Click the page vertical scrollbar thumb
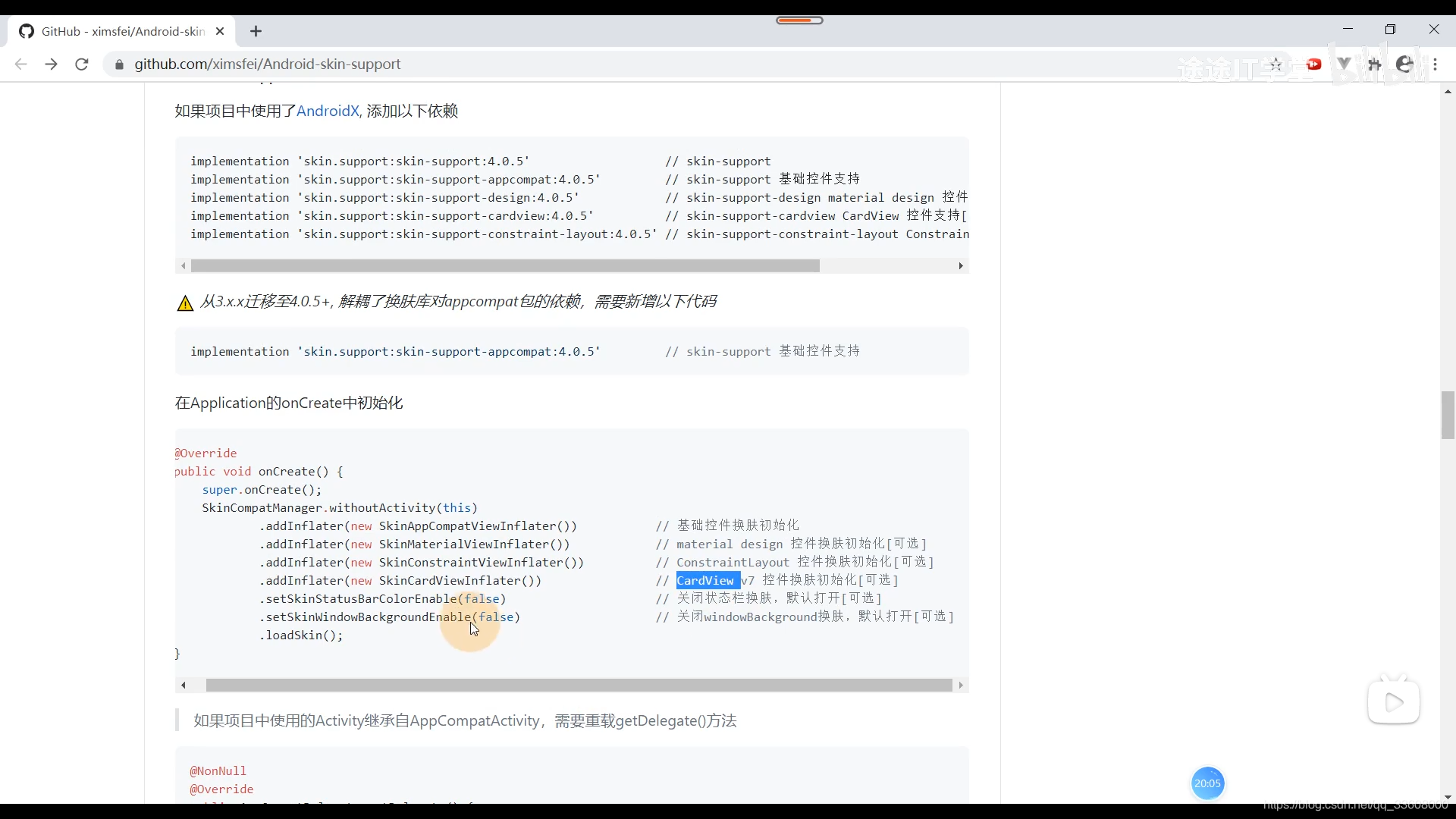This screenshot has height=819, width=1456. point(1448,415)
